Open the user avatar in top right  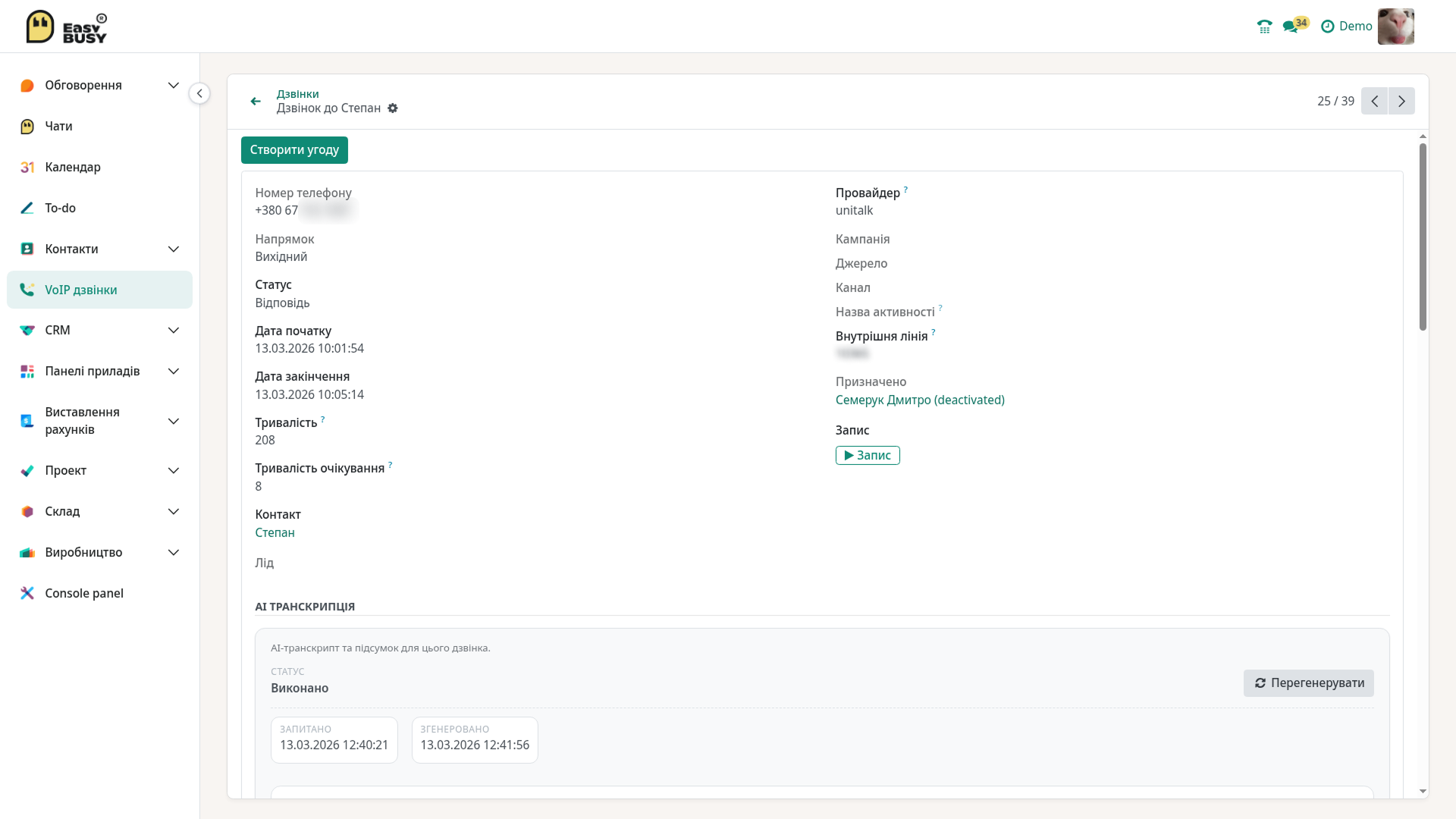tap(1395, 27)
